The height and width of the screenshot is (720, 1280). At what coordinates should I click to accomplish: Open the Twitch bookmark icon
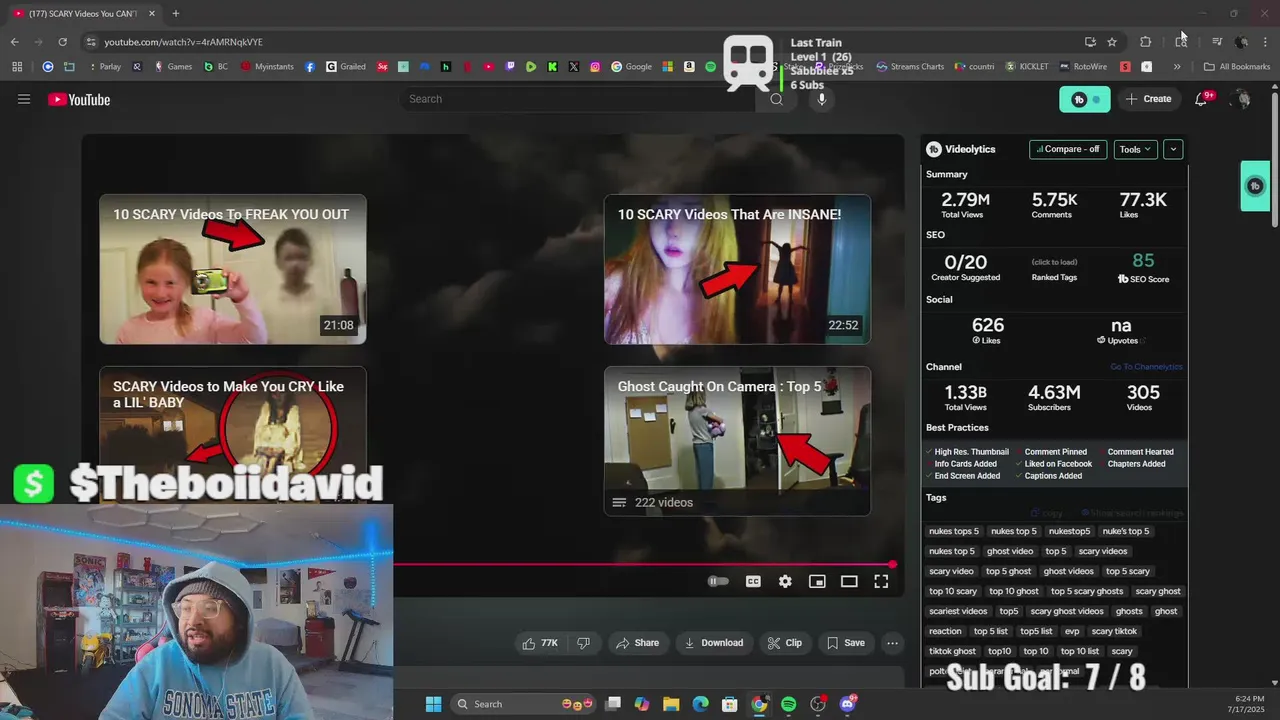(x=510, y=67)
